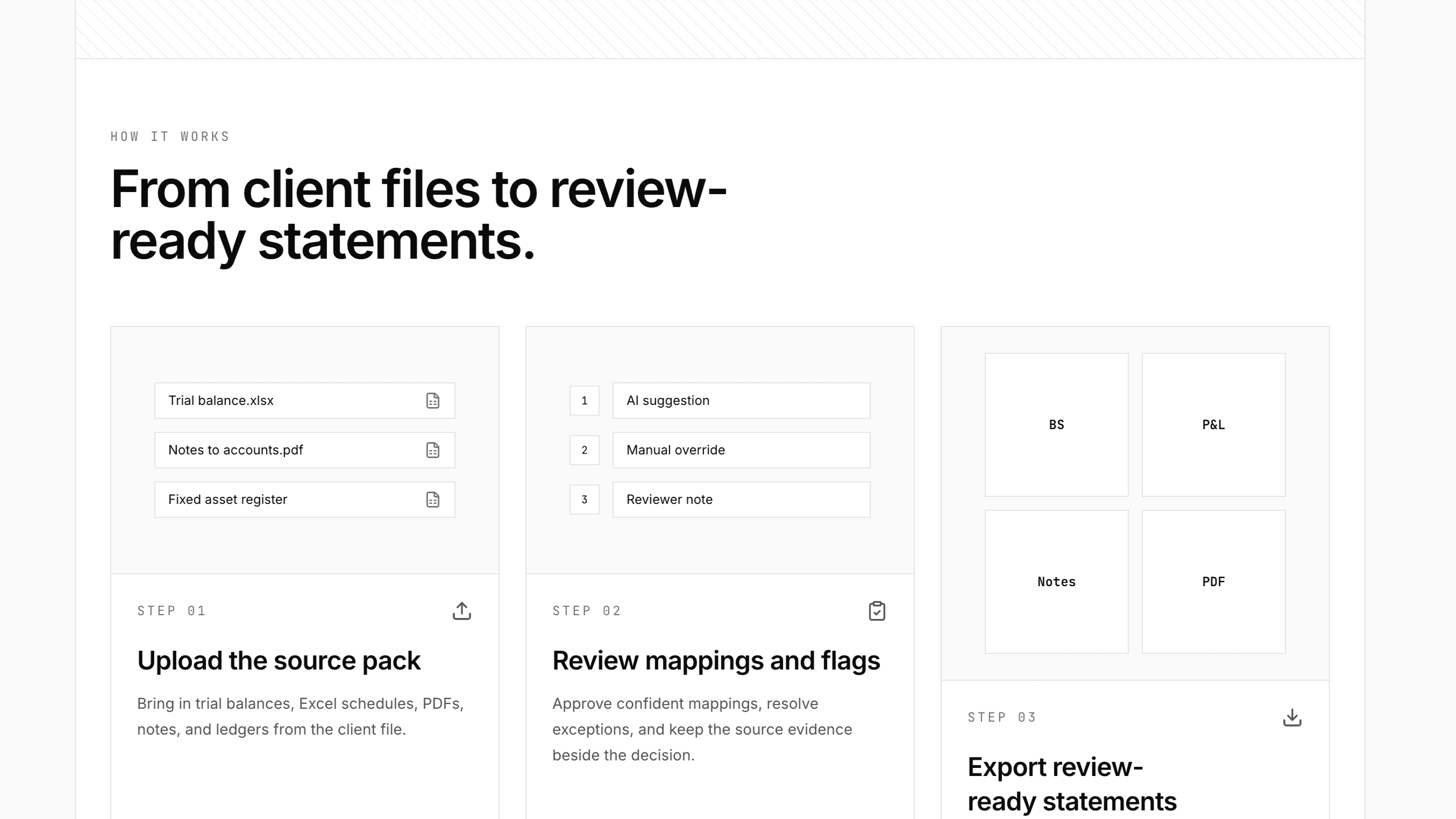Click the clipboard check icon in Step 02
Screen dimensions: 1456x819
coord(877,611)
